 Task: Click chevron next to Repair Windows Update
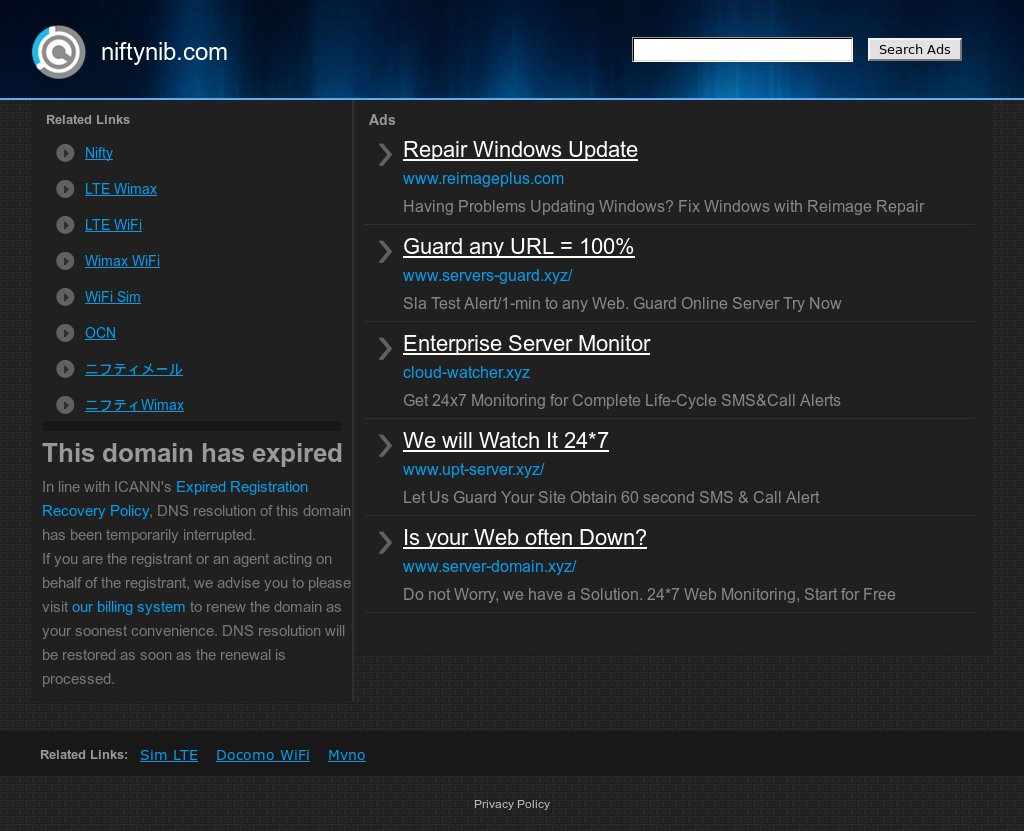point(385,154)
